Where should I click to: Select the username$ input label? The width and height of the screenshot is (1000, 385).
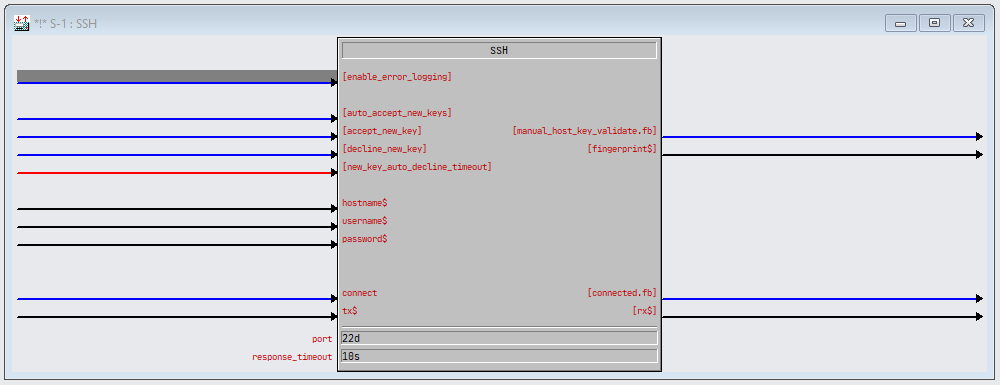(x=365, y=221)
